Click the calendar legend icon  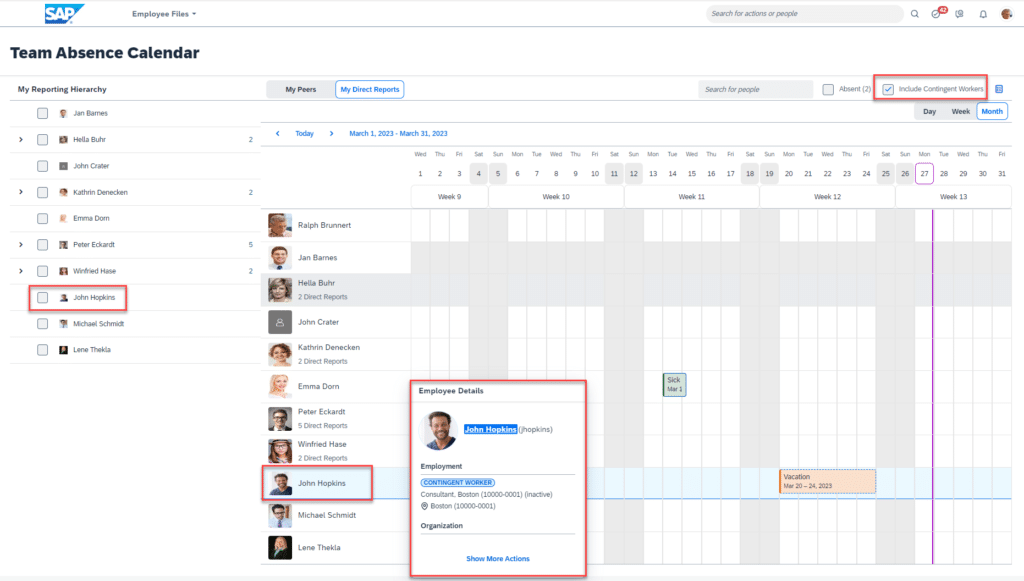click(999, 89)
